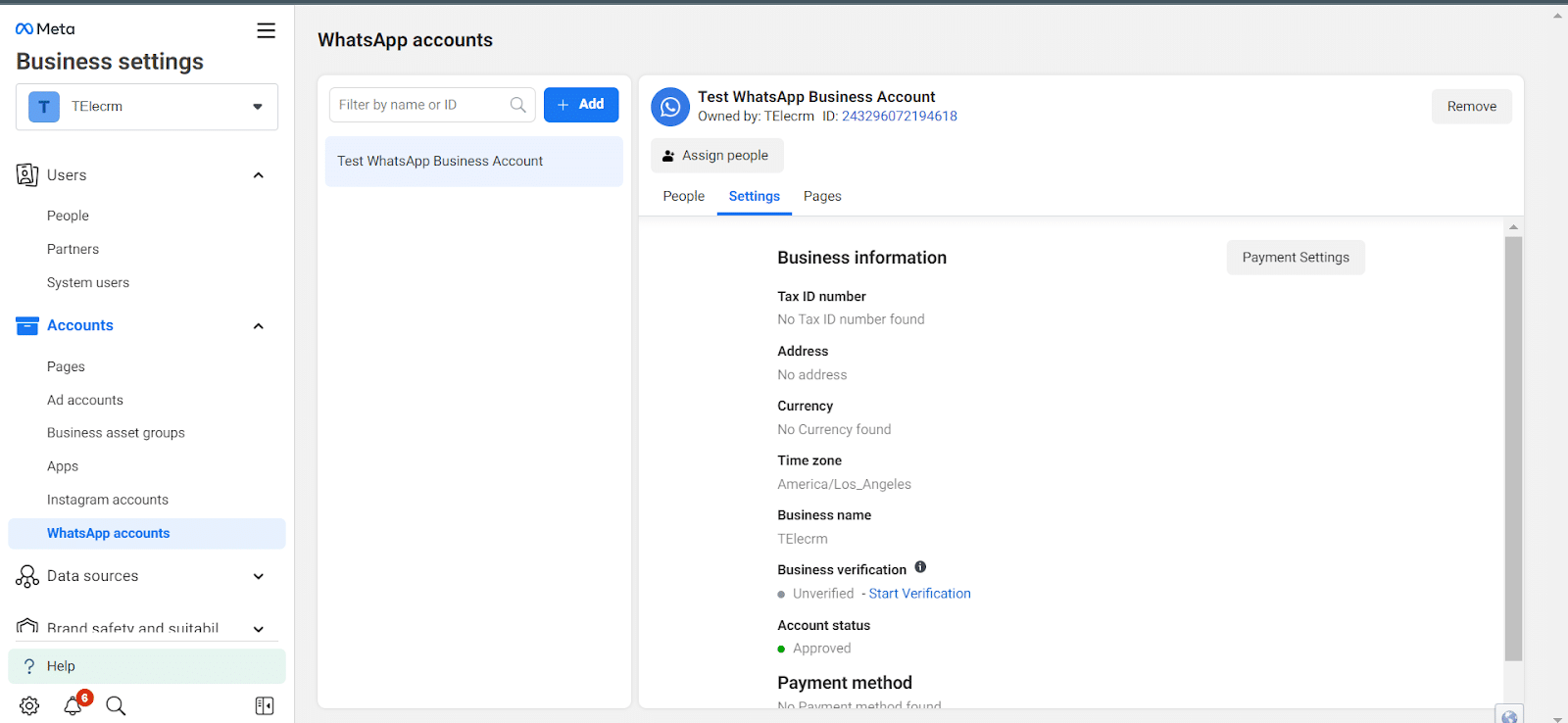Collapse the Accounts section chevron
The image size is (1568, 723).
point(259,326)
